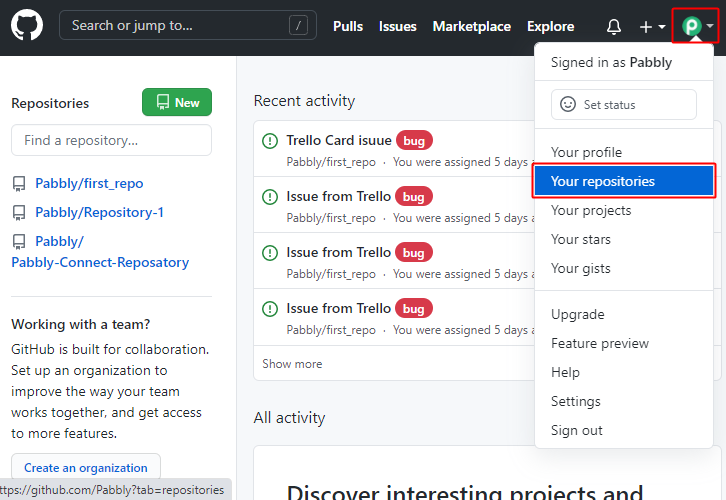Open Issues in the top navigation

(x=397, y=26)
